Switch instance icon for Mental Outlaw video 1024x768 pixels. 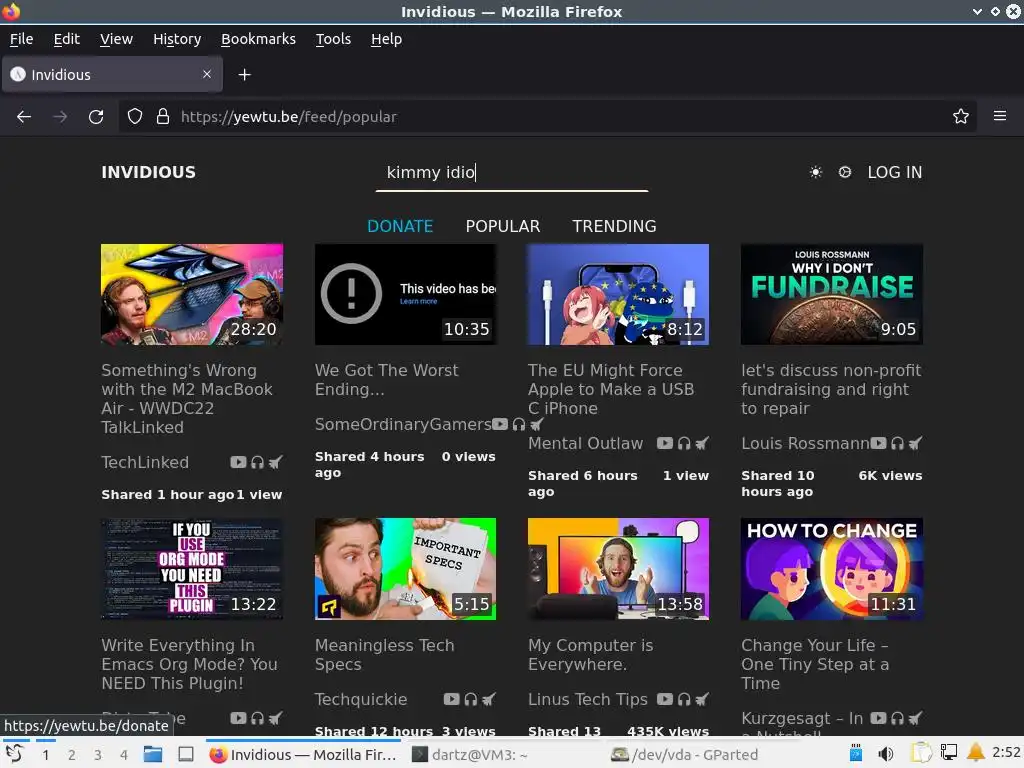point(702,443)
